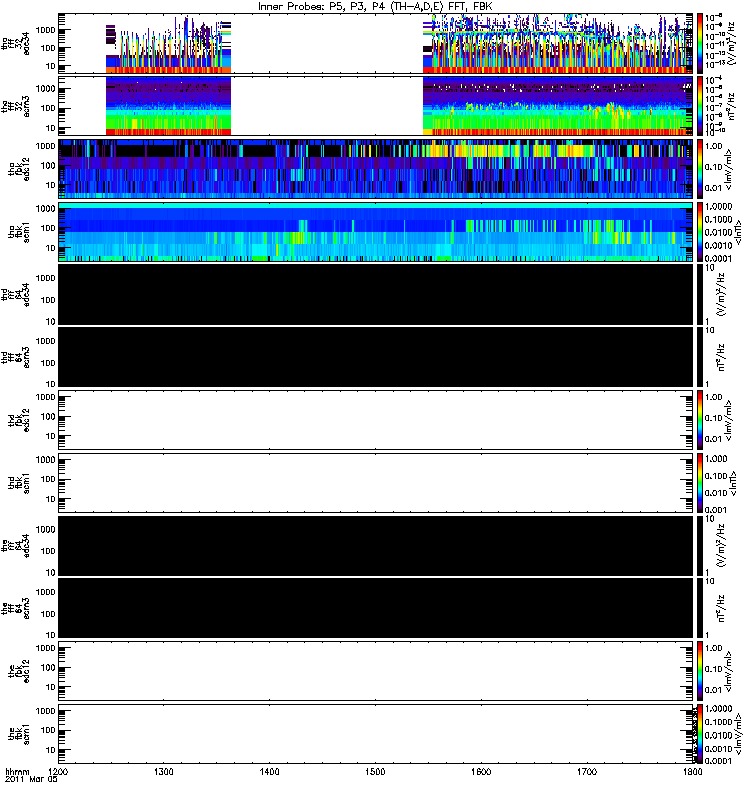Click the 'thd fff 64 scm3' panel label
Image resolution: width=750 pixels, height=800 pixels.
(x=16, y=357)
